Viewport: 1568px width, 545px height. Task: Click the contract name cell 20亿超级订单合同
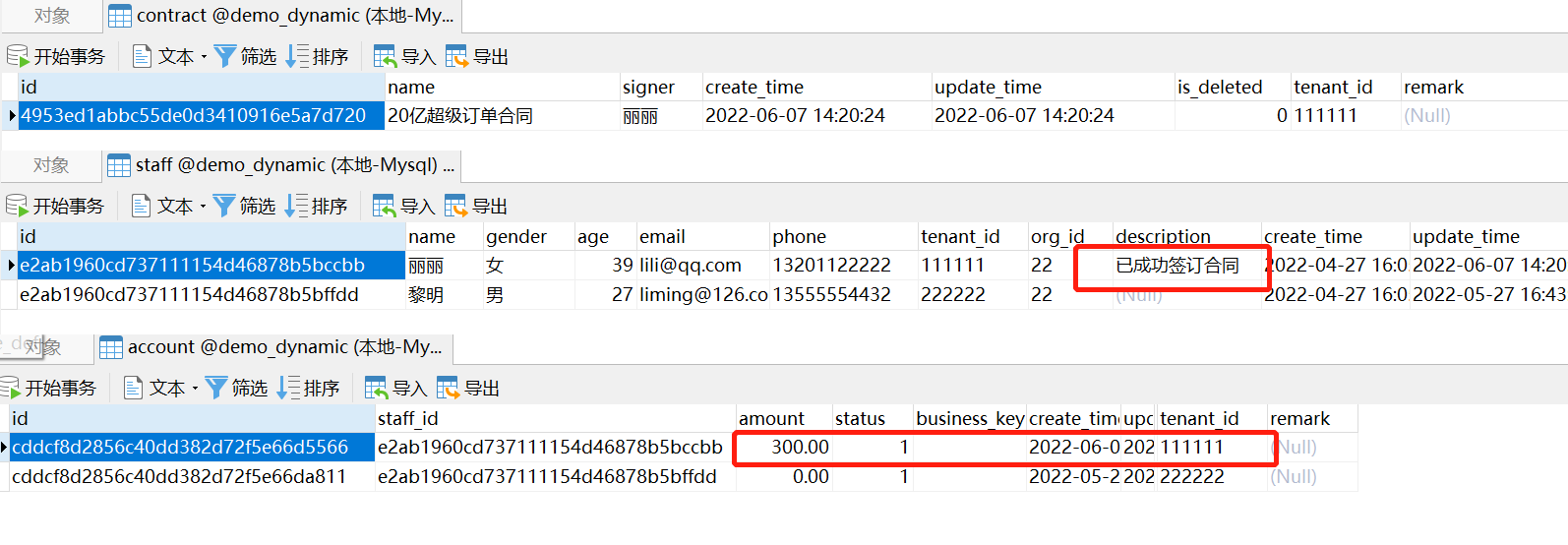460,116
